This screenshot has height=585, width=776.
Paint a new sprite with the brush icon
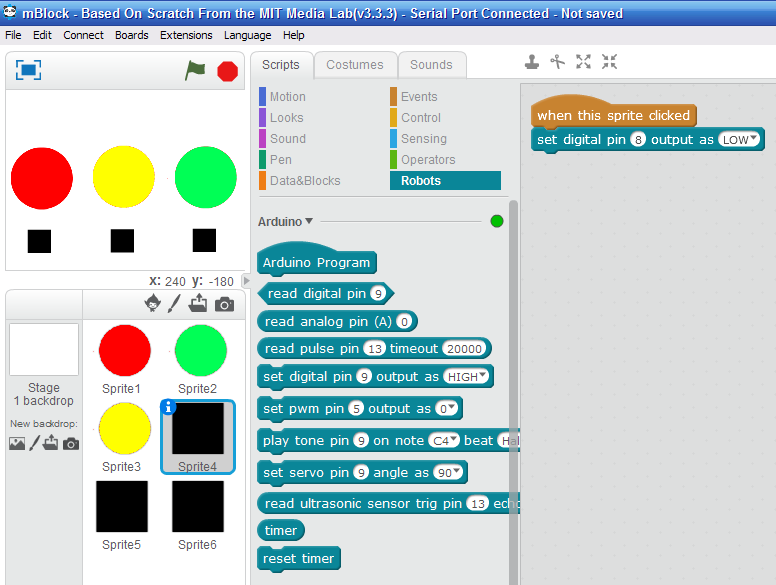tap(174, 303)
